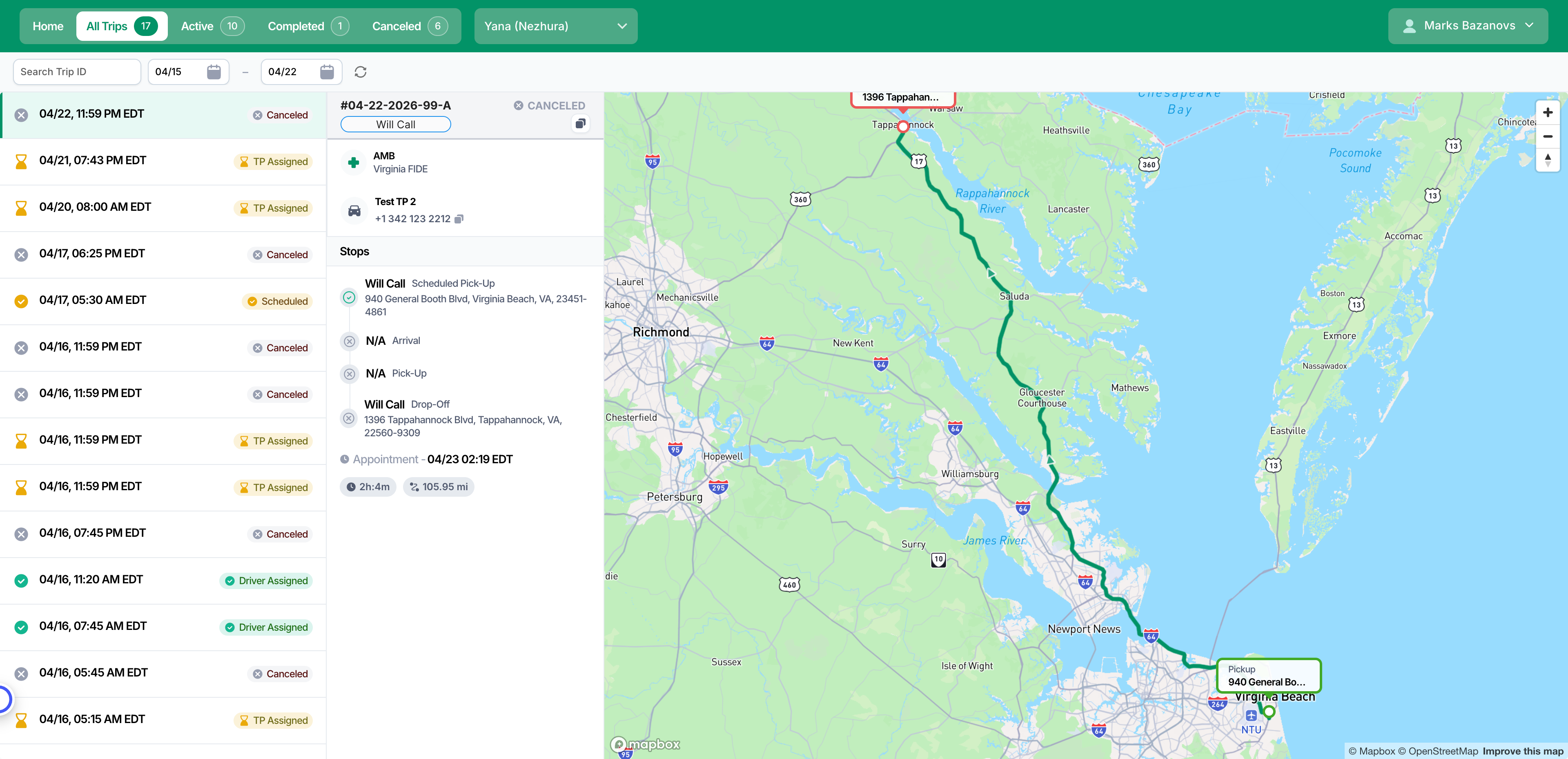Select the 04/16, 05:45 AM EDT canceled trip
The width and height of the screenshot is (1568, 759).
(163, 674)
